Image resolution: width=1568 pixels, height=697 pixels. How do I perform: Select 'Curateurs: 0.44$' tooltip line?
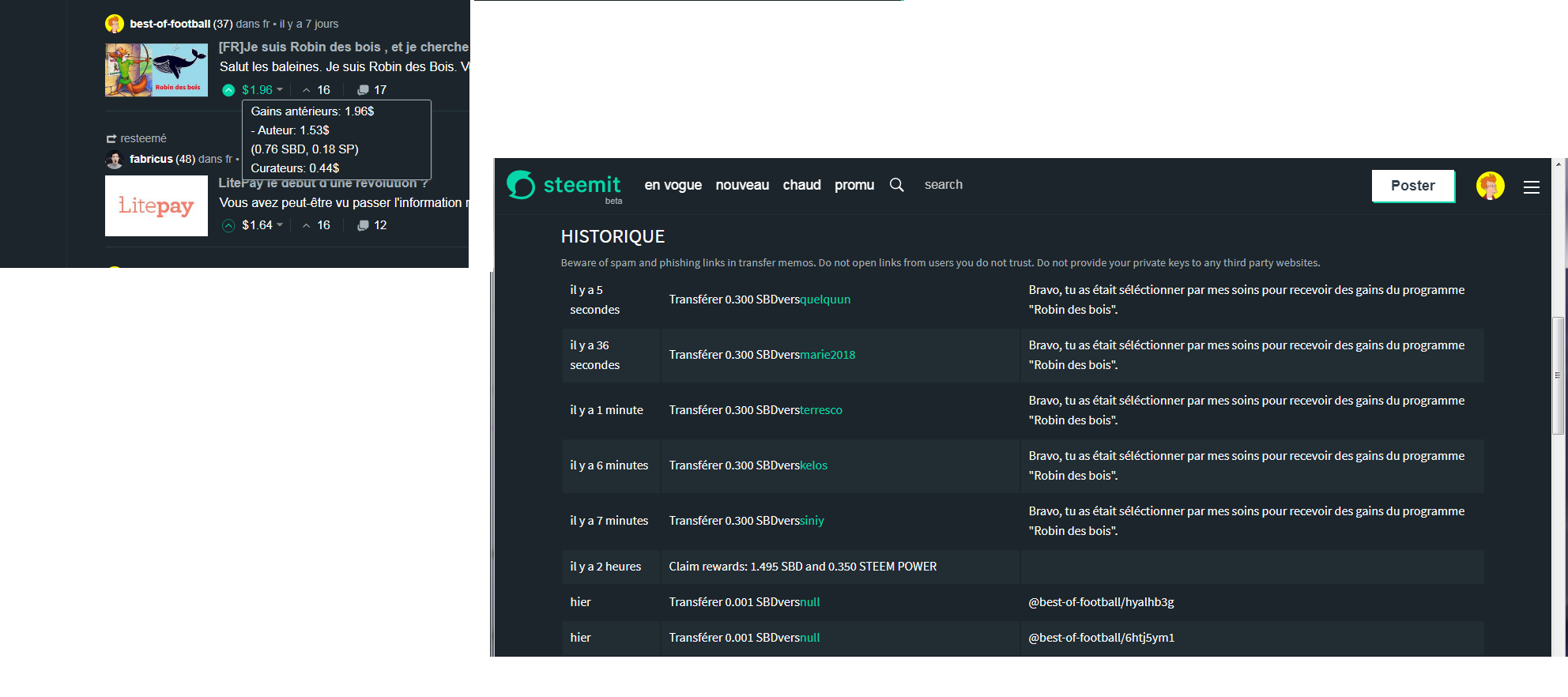[x=295, y=168]
